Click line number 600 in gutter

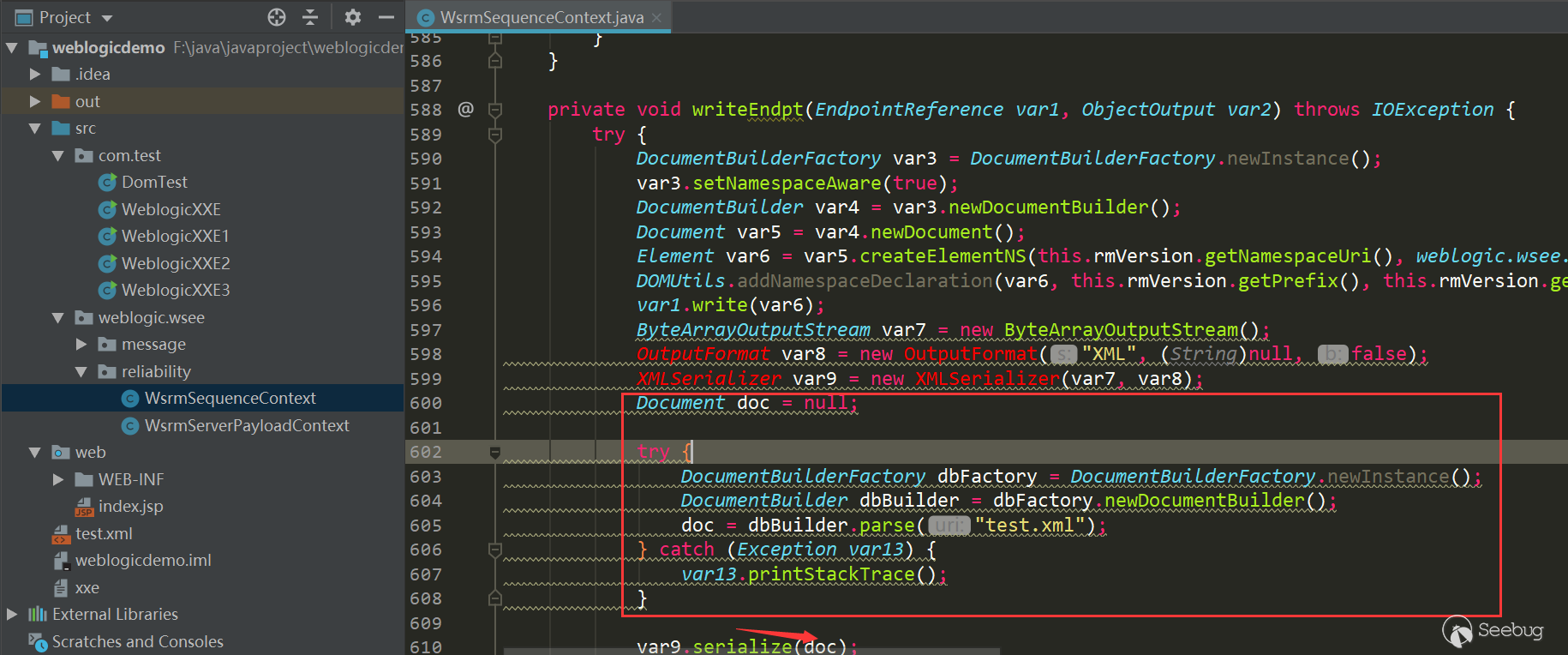[x=426, y=403]
